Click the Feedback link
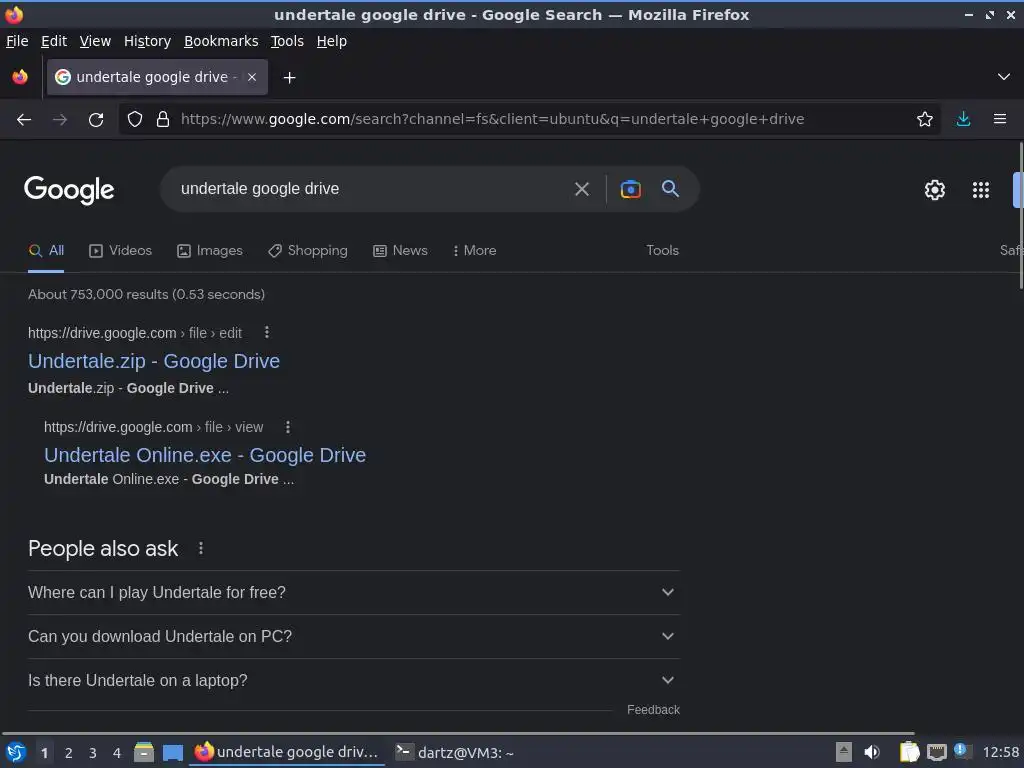Viewport: 1024px width, 768px height. pos(653,710)
